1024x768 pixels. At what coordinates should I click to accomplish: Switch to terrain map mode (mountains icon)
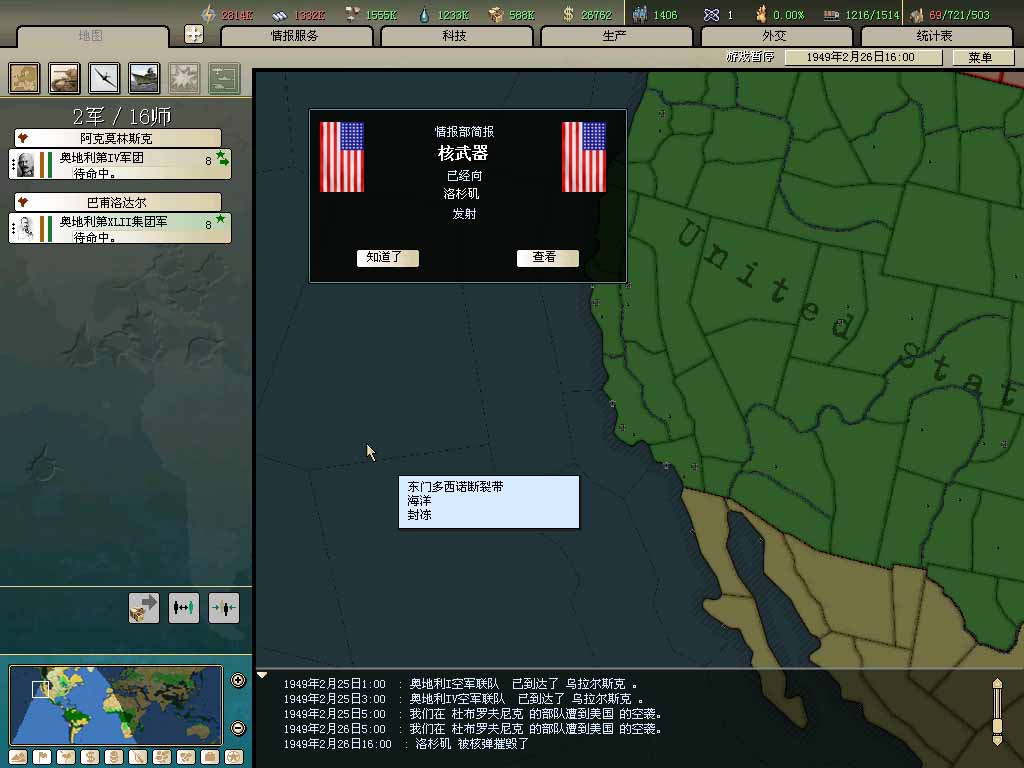pyautogui.click(x=18, y=757)
